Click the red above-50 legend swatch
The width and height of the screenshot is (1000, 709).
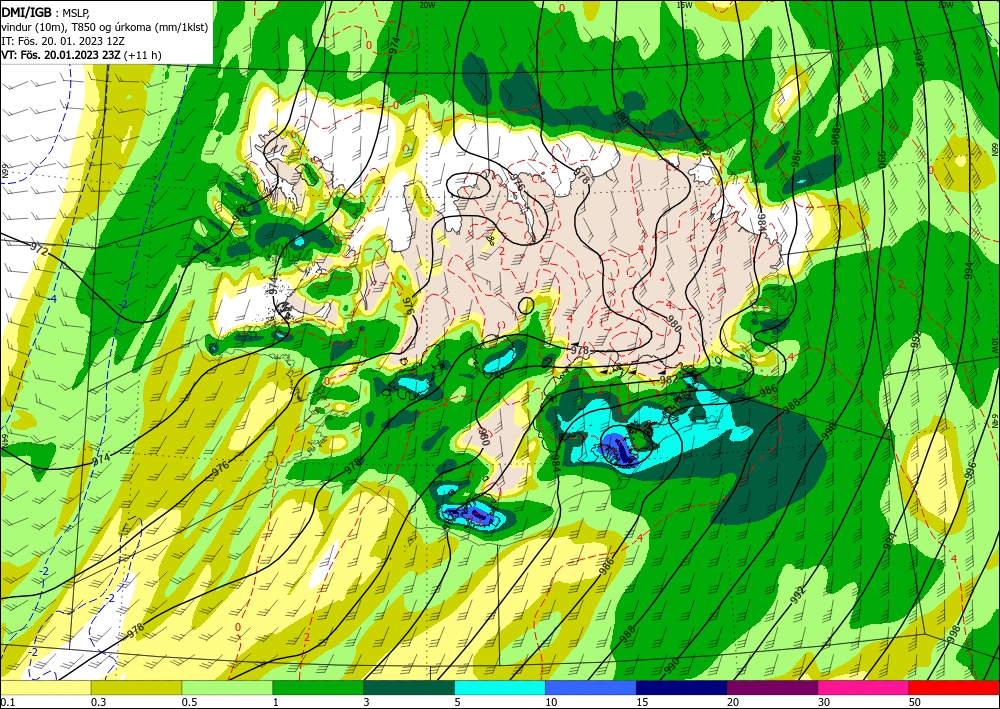954,687
